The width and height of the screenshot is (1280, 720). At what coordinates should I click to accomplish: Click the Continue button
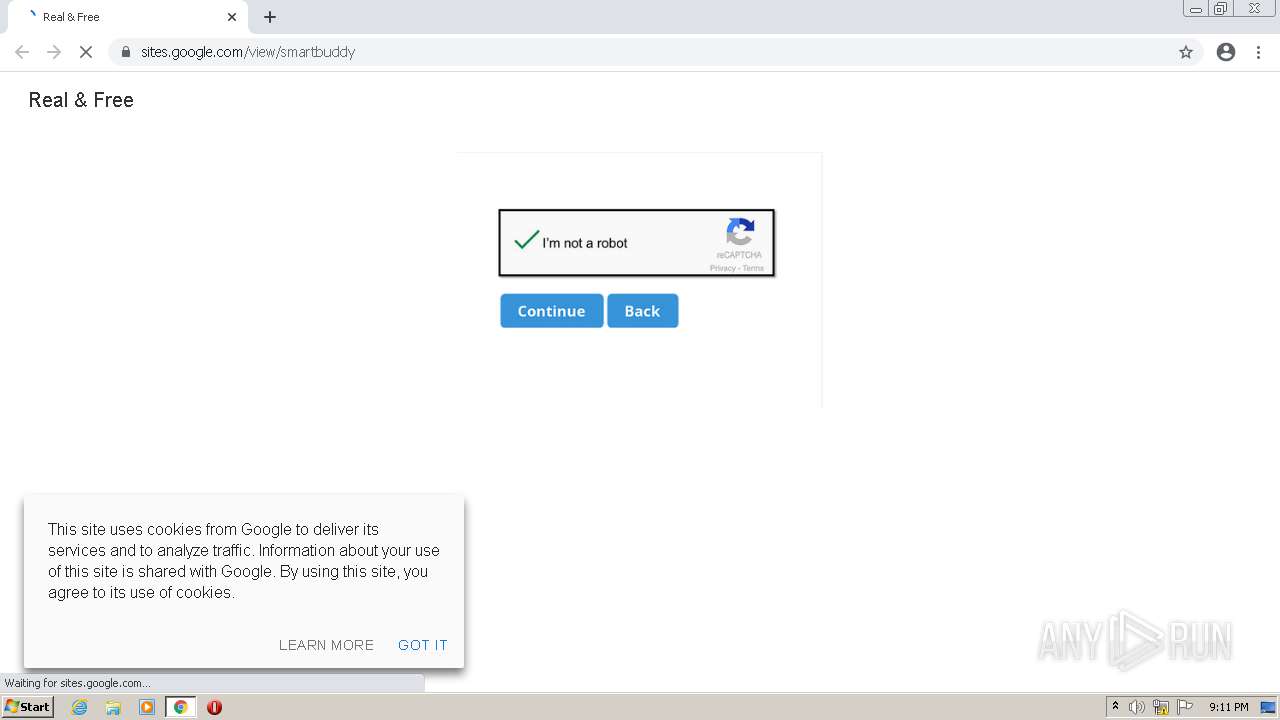552,311
